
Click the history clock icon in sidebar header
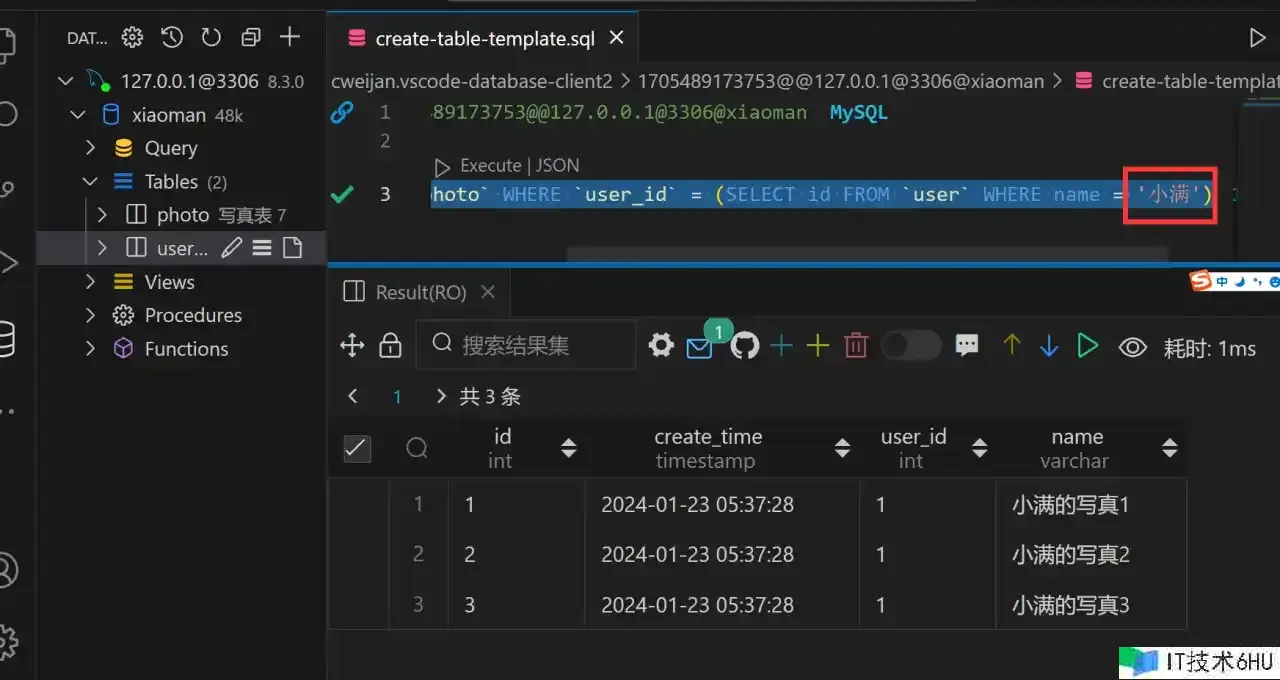(x=172, y=38)
